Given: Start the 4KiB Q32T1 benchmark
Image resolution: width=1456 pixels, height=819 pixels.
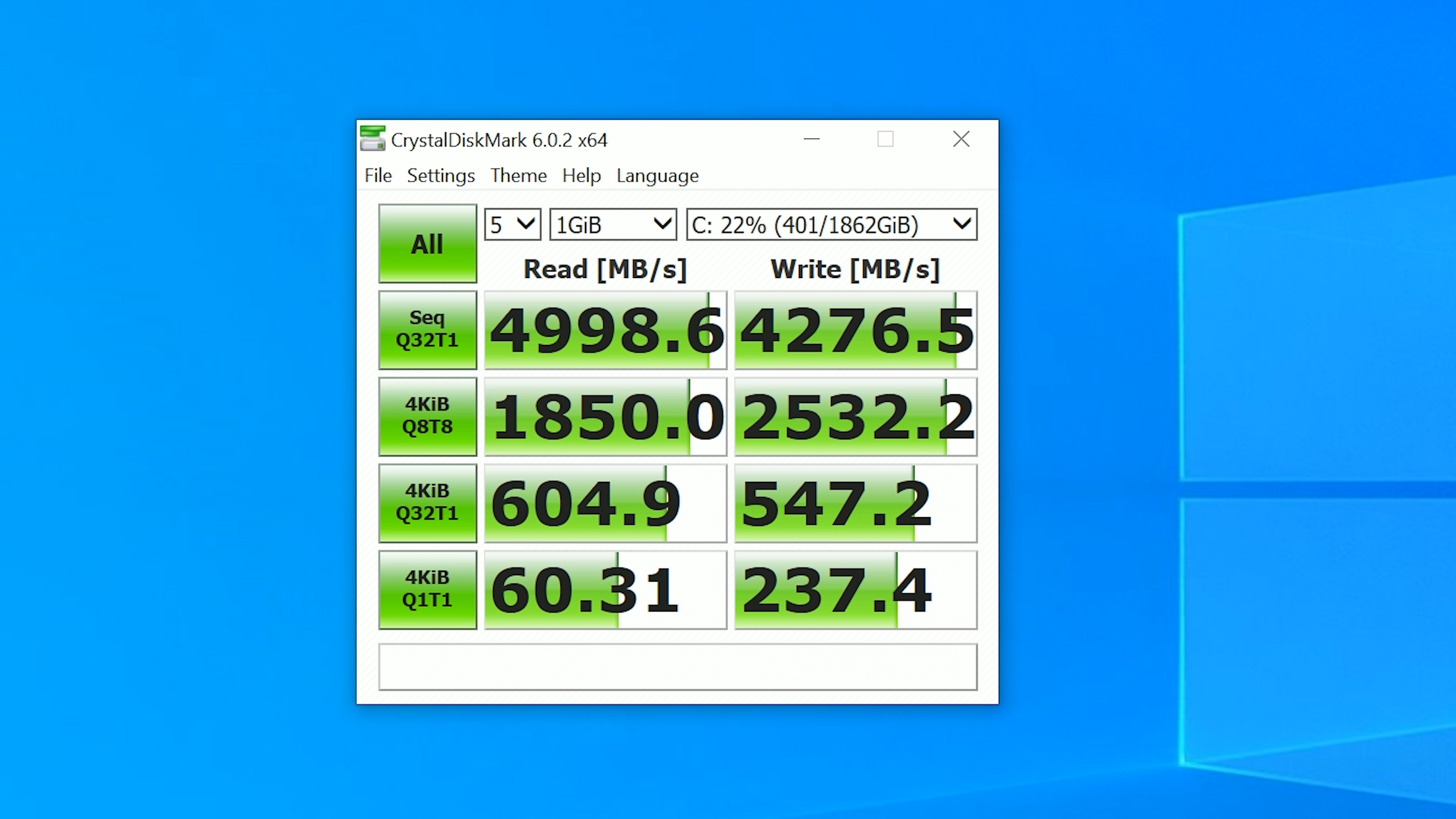Looking at the screenshot, I should pos(427,503).
